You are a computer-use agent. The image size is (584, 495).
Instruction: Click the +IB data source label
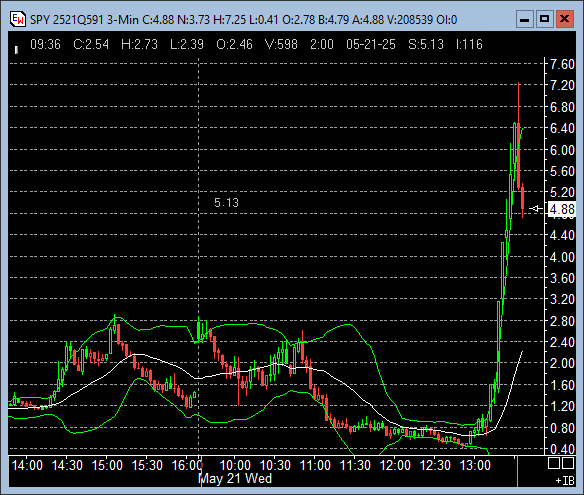[x=565, y=481]
